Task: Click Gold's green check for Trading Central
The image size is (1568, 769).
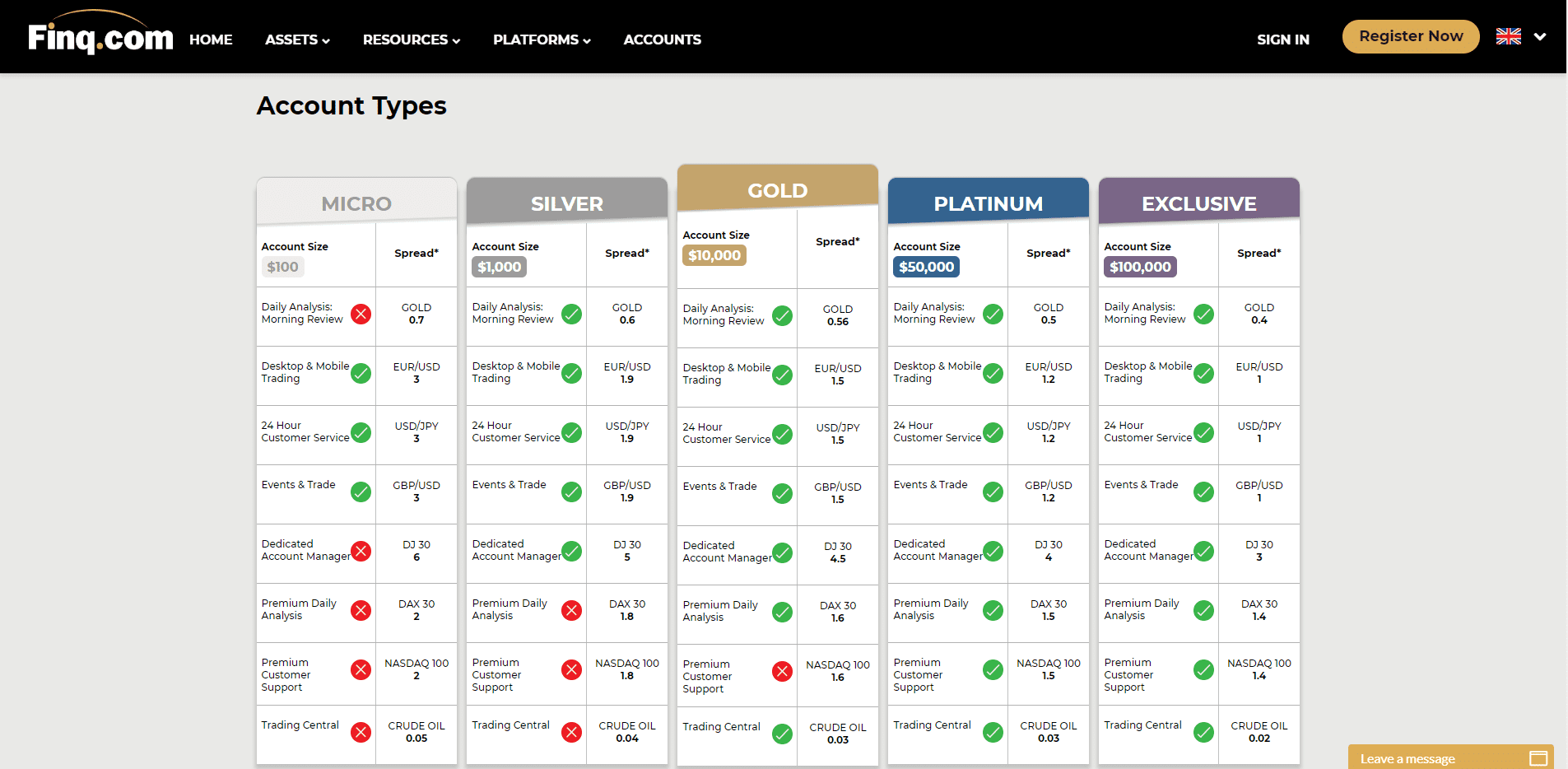Action: (782, 734)
